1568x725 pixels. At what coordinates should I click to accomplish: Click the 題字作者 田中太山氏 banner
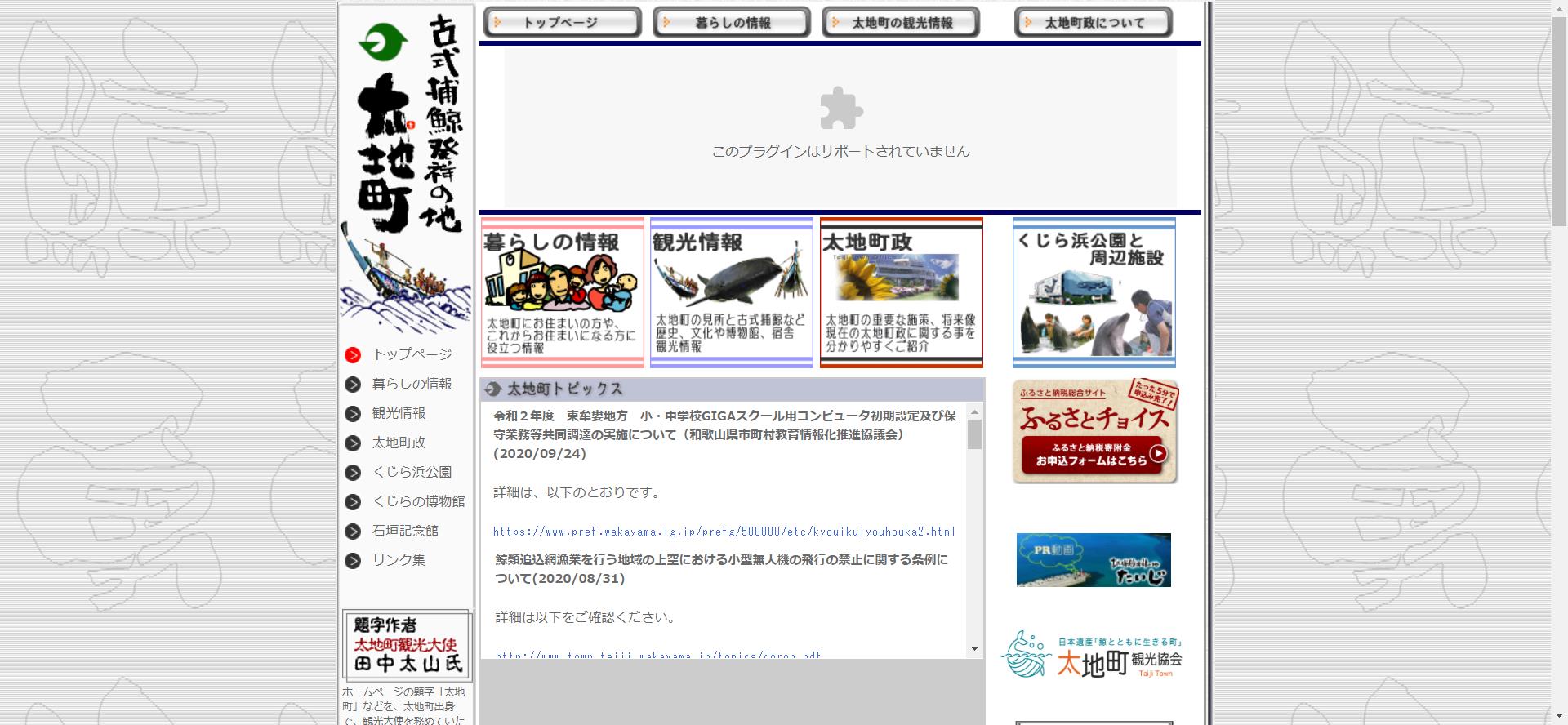pos(407,645)
